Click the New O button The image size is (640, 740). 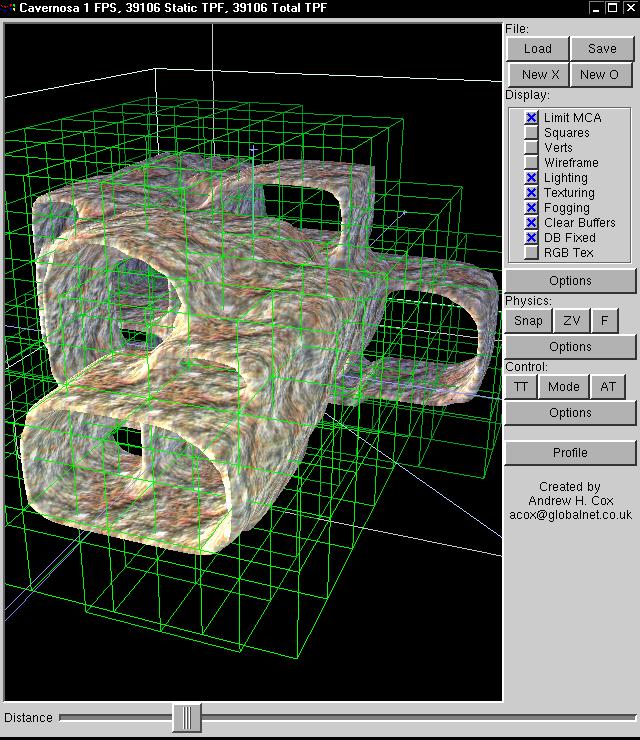(600, 74)
